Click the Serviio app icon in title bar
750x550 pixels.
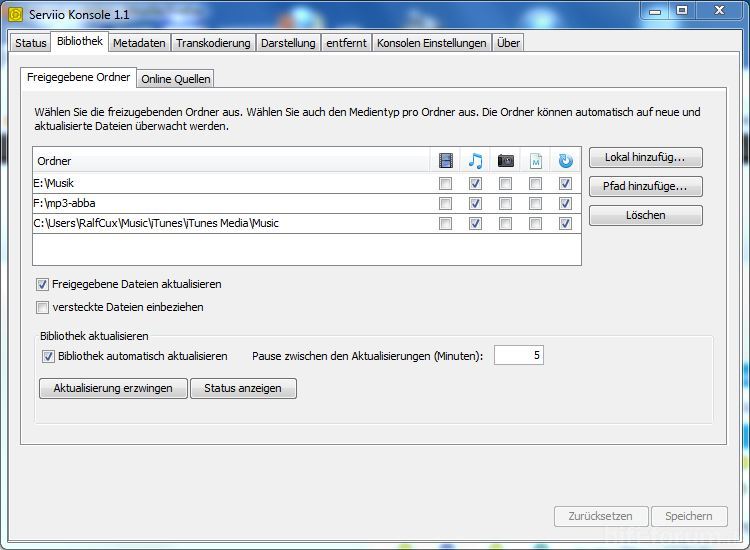[15, 13]
